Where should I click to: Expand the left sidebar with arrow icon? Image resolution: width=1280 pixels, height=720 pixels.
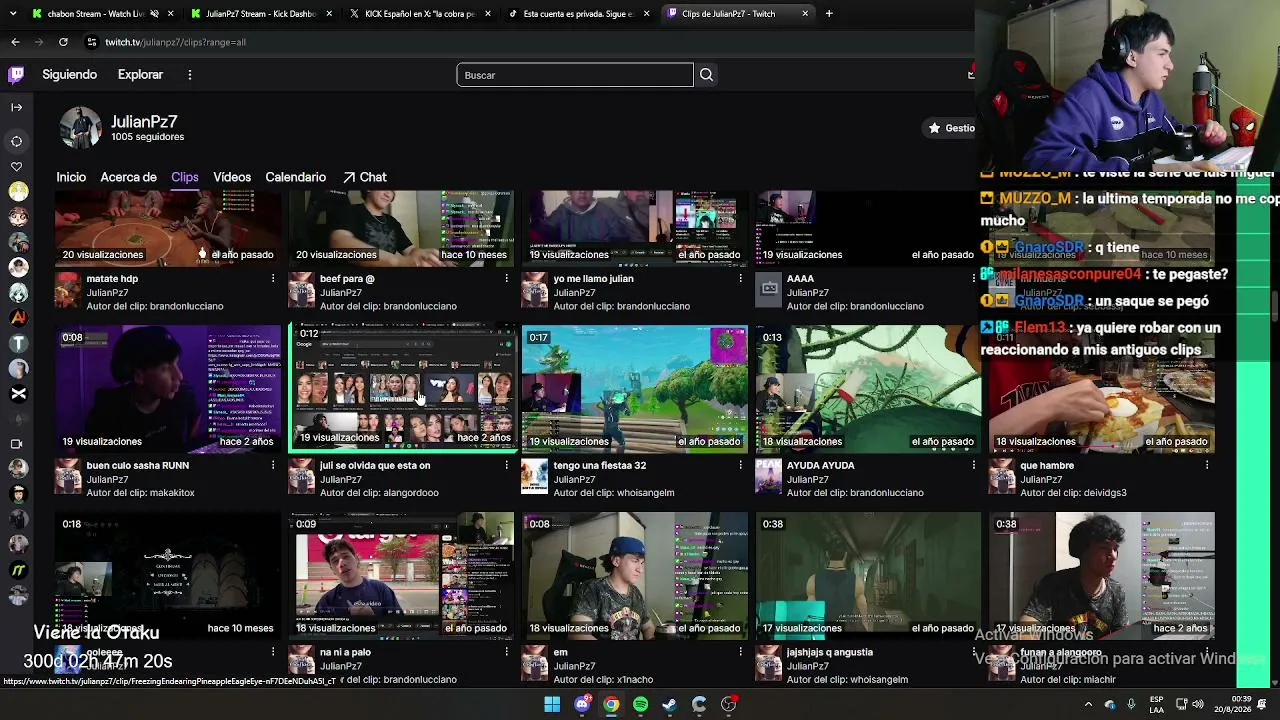coord(16,107)
